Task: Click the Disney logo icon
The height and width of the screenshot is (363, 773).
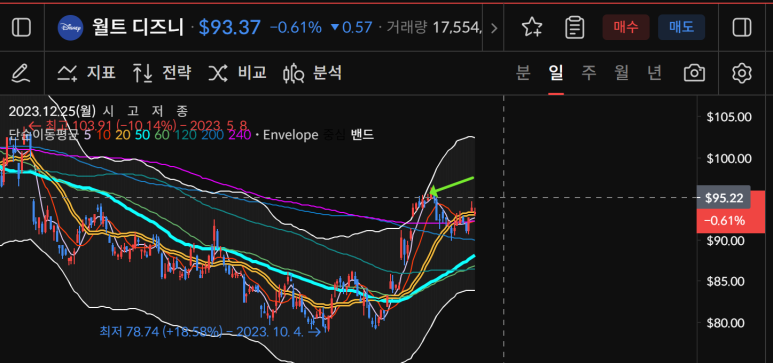Action: coord(70,28)
